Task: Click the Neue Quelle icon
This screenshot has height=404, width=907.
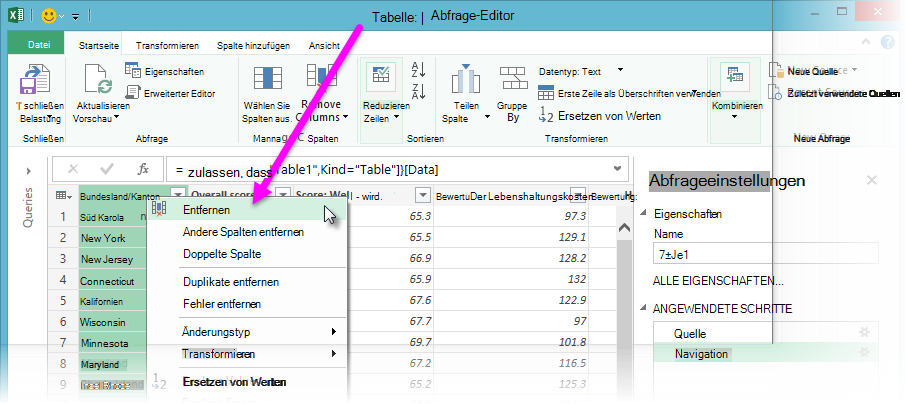Action: click(x=776, y=71)
